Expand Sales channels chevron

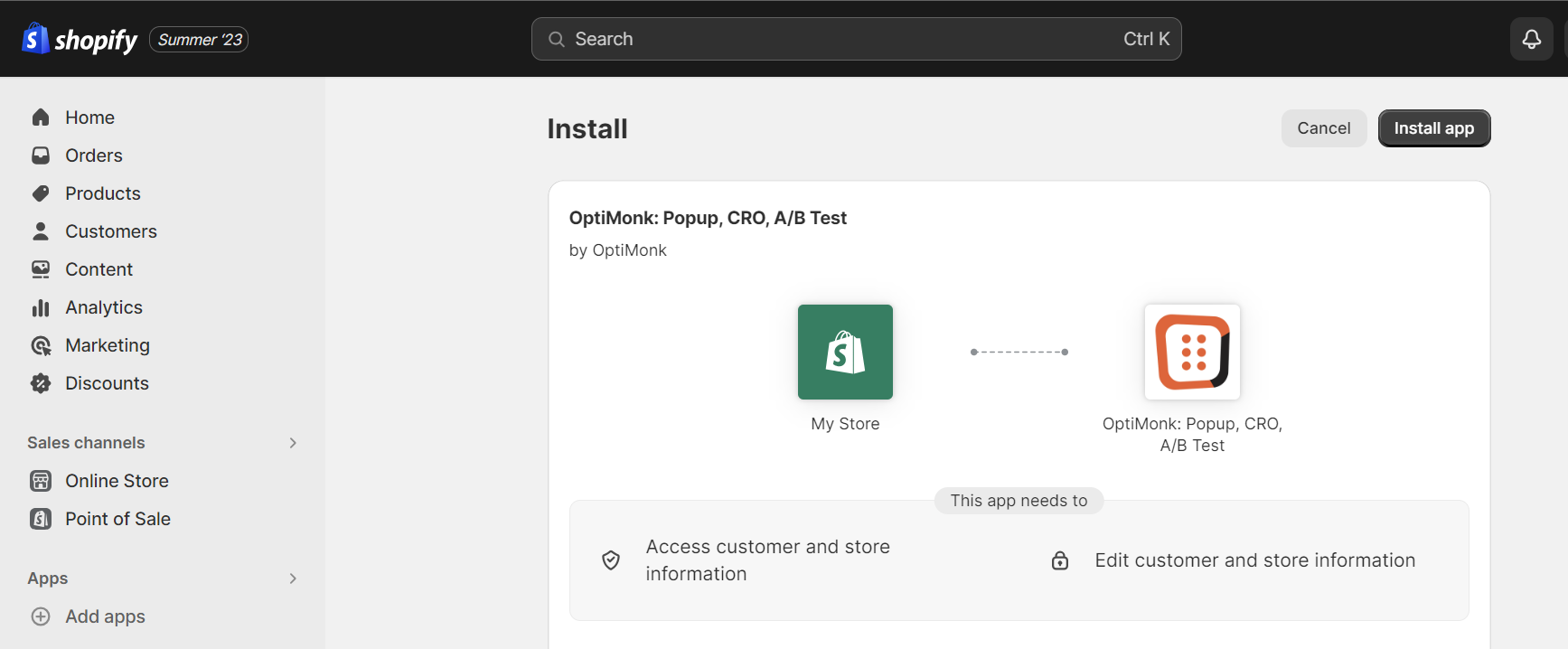coord(293,443)
